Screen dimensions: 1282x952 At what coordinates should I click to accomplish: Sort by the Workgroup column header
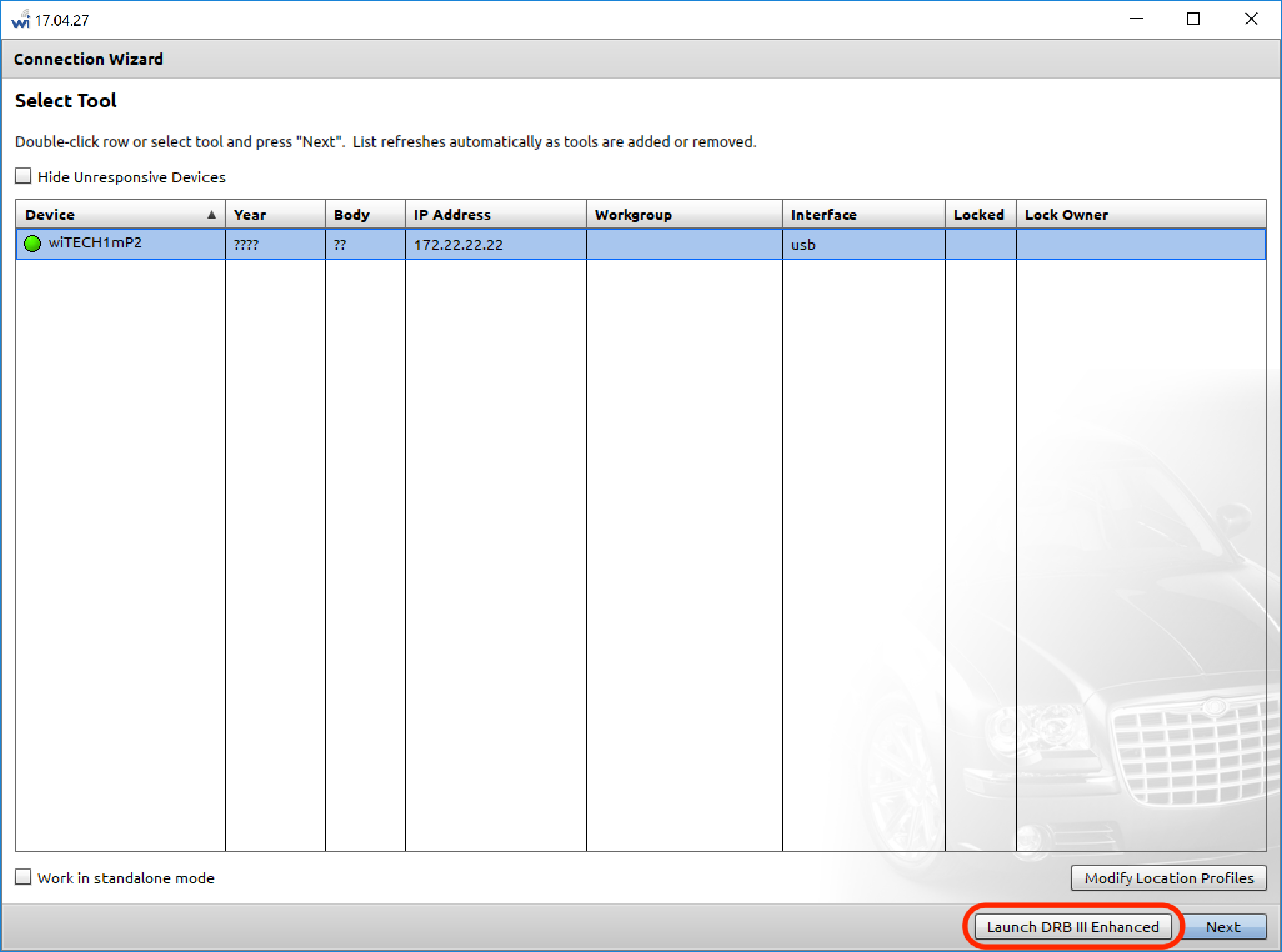pos(685,214)
